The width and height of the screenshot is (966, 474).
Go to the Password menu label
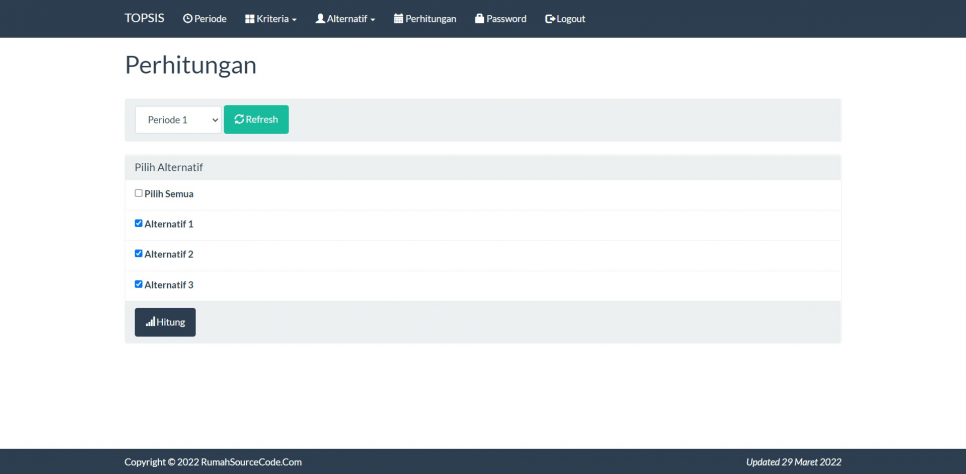[506, 19]
